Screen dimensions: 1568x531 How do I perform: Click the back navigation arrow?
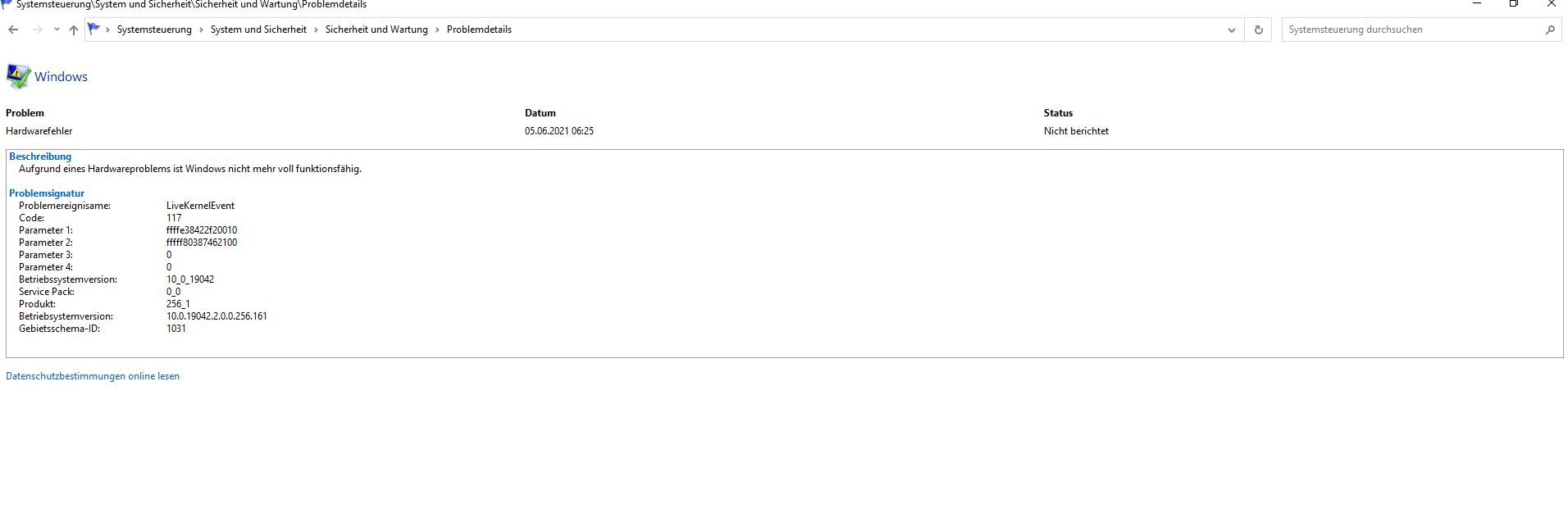coord(13,29)
